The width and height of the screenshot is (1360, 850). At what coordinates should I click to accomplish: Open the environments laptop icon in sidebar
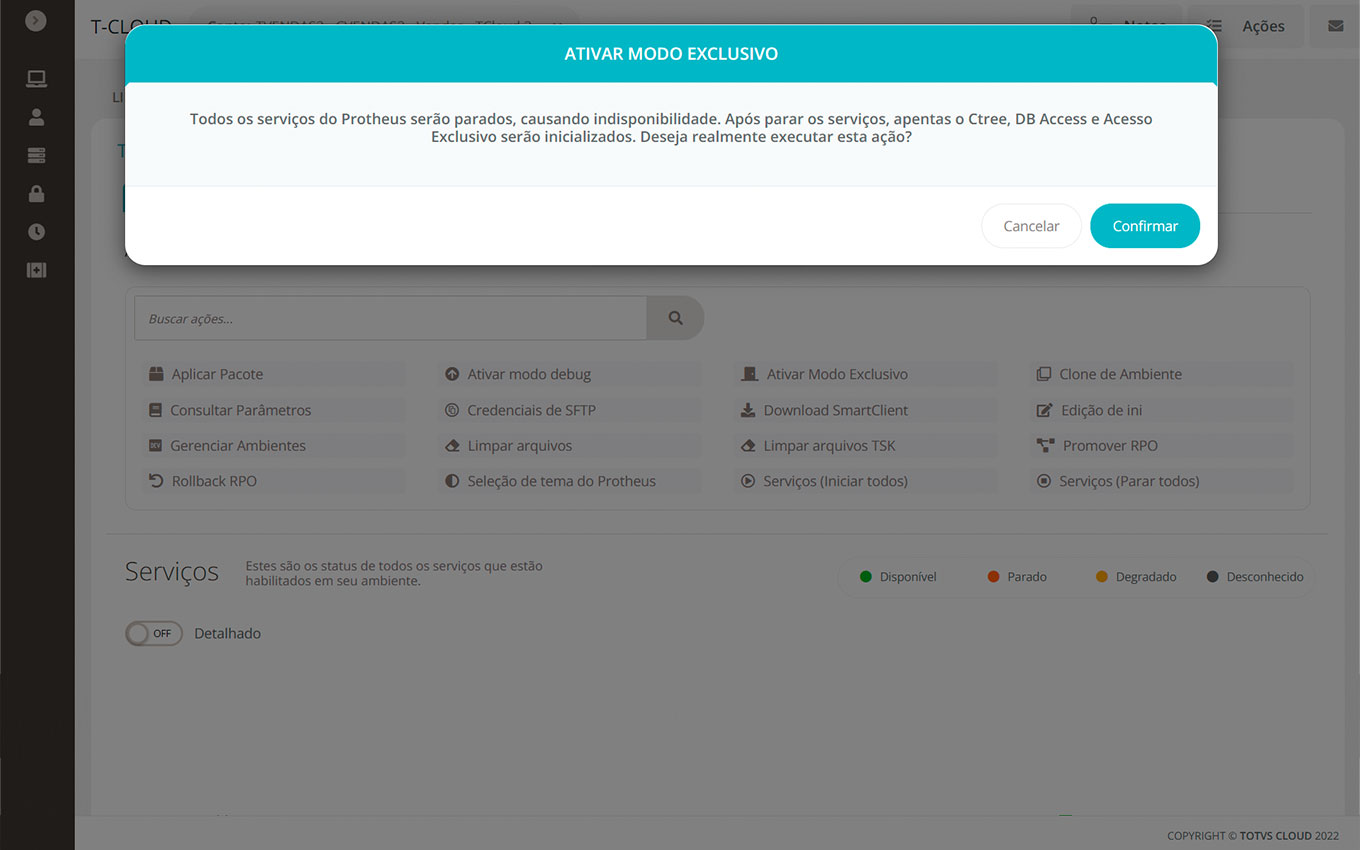(x=36, y=79)
